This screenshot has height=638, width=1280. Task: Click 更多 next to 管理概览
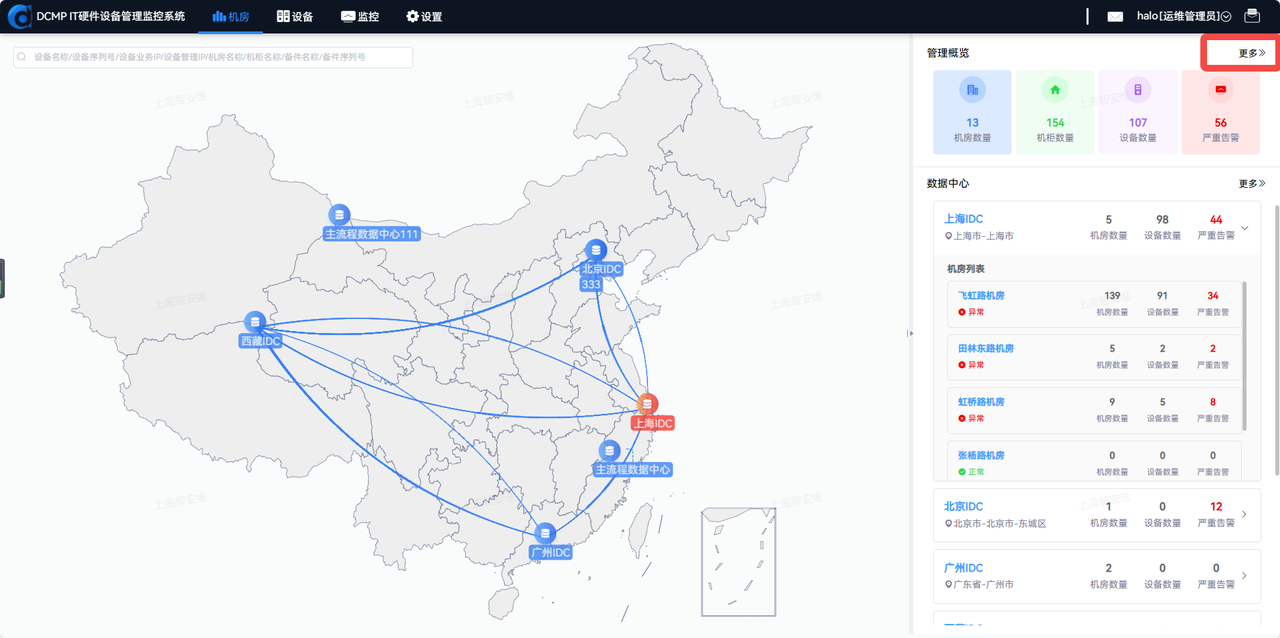(1252, 53)
